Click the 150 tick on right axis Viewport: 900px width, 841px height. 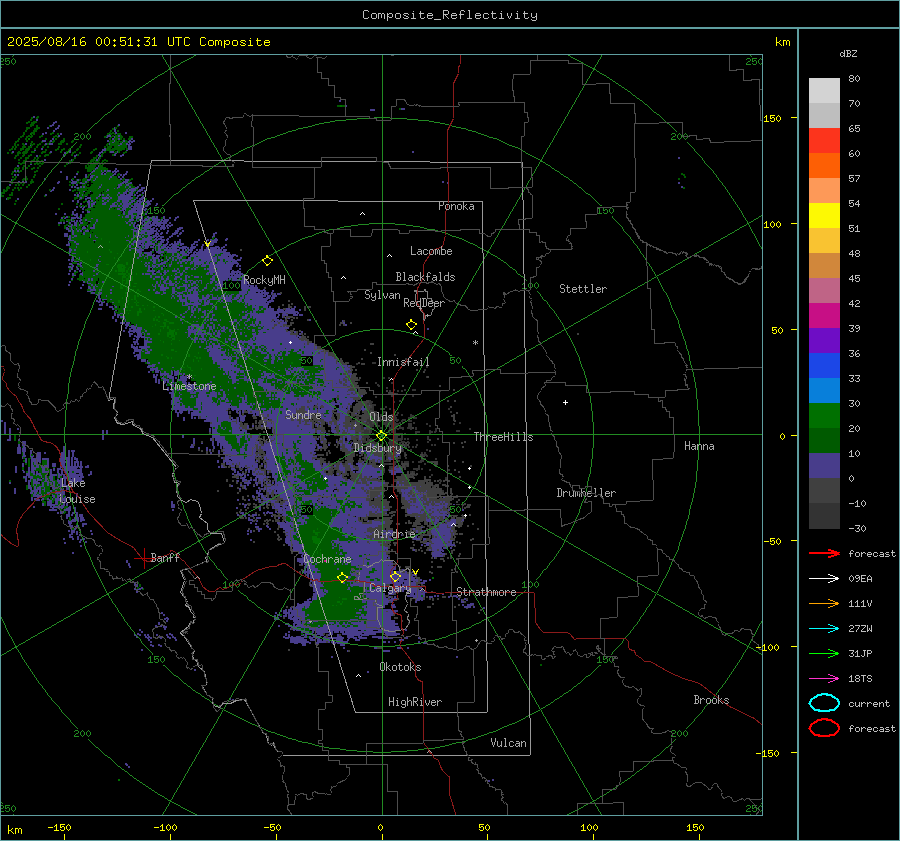[x=772, y=118]
